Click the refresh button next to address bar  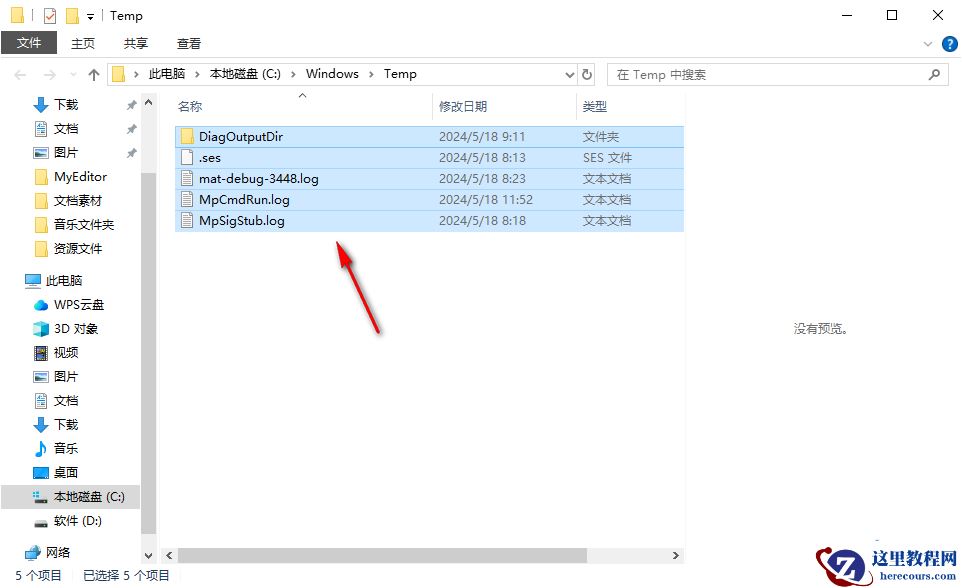(586, 73)
